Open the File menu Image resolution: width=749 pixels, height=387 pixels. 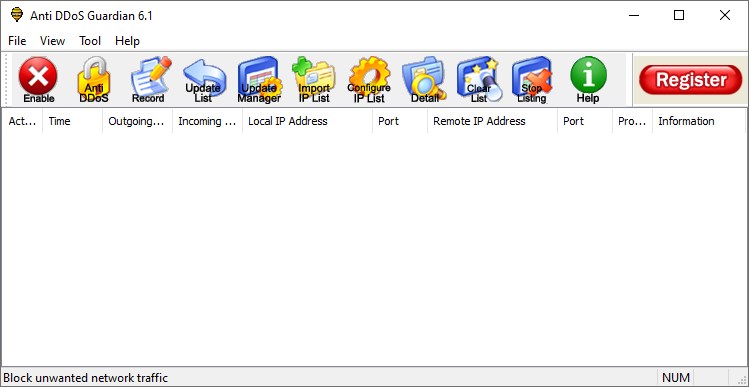[x=17, y=41]
